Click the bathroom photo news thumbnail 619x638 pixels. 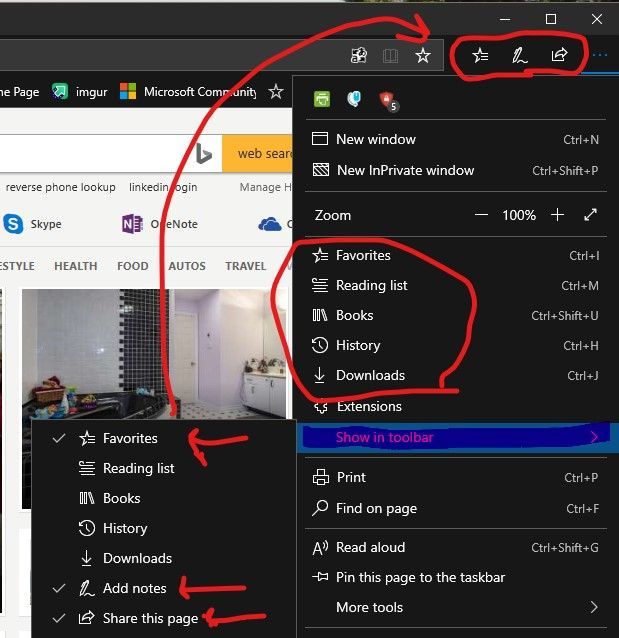(x=154, y=354)
